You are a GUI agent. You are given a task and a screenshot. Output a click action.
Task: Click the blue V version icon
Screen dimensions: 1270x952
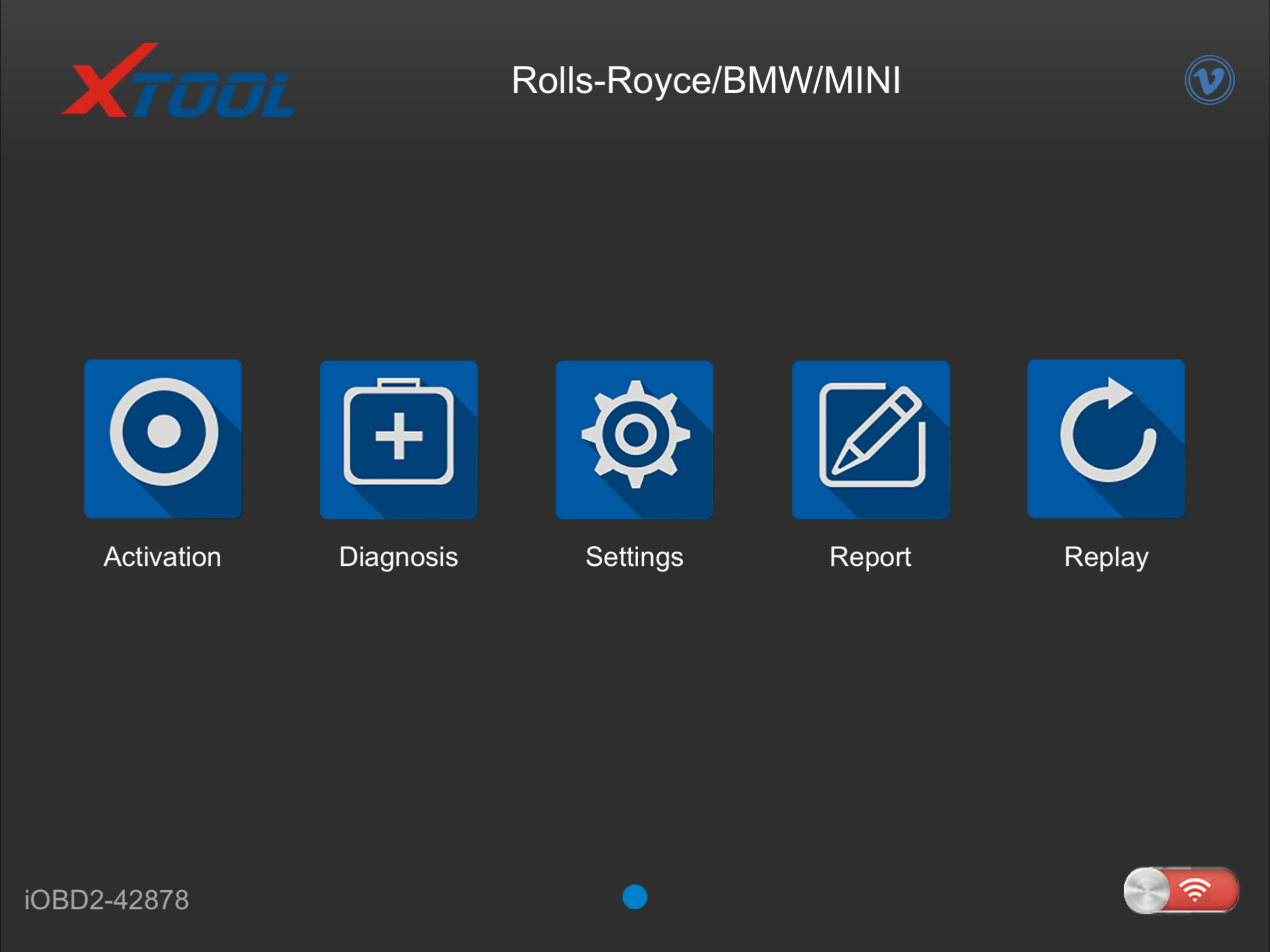pos(1209,80)
